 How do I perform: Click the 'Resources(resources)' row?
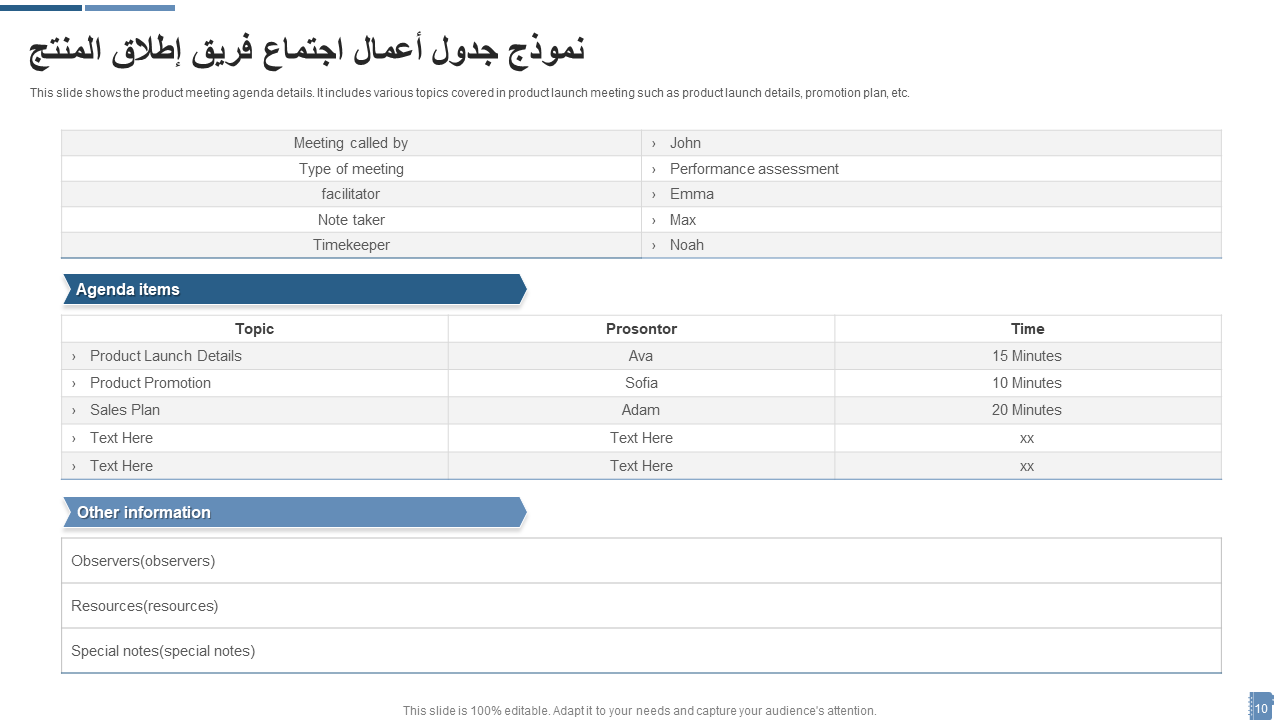[x=641, y=606]
